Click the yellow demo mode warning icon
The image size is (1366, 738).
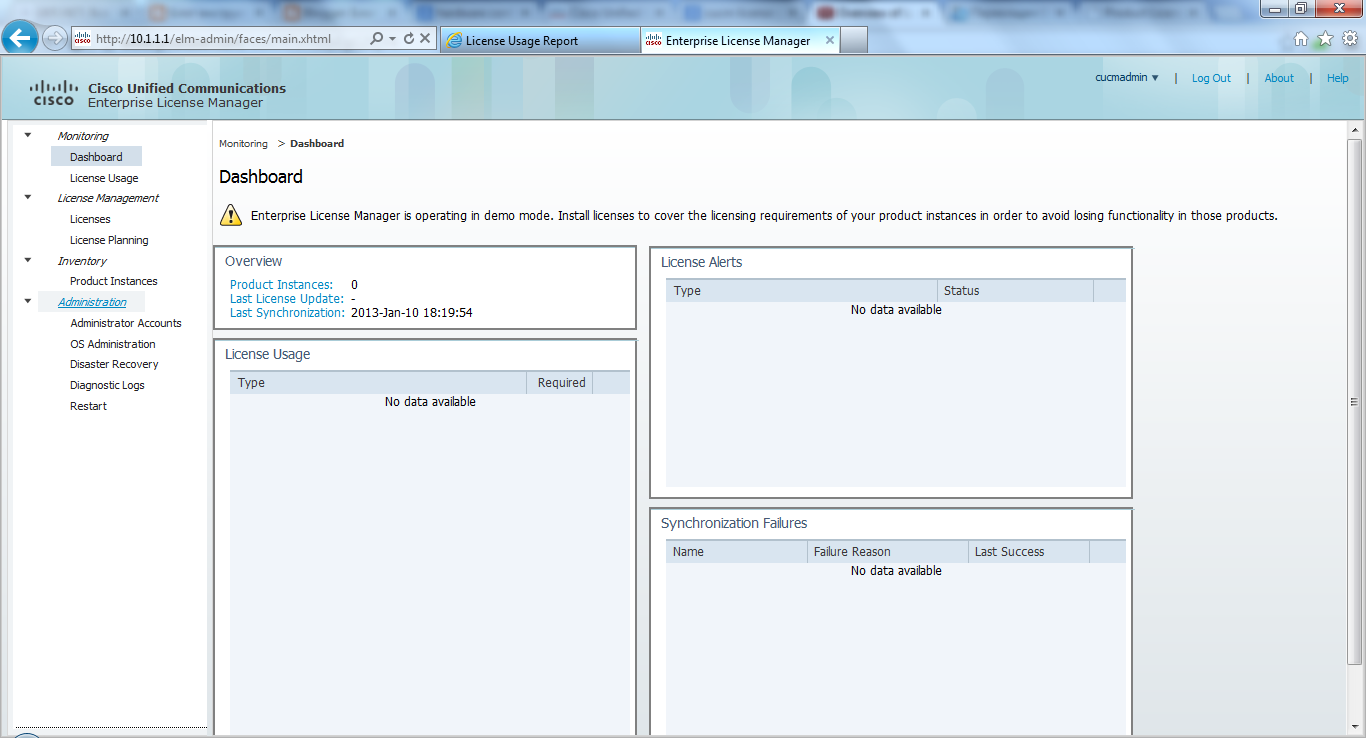(231, 214)
